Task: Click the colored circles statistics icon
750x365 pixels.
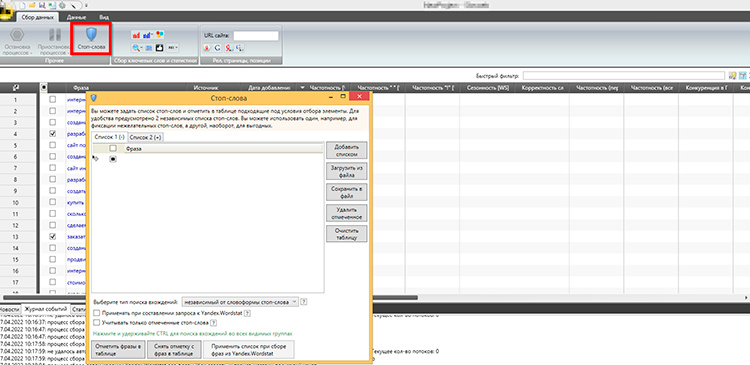Action: click(160, 35)
